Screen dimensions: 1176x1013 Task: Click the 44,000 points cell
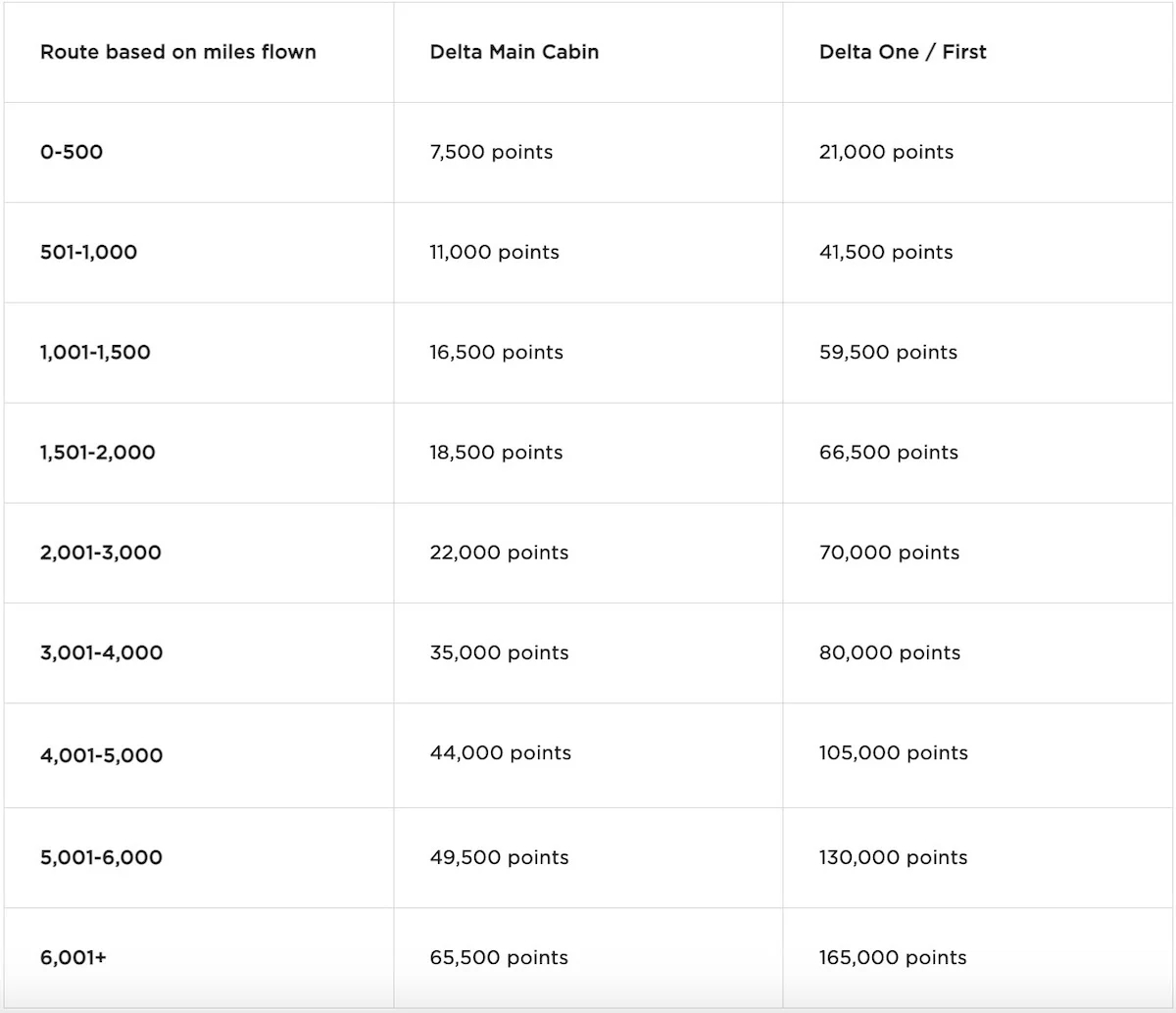[500, 752]
